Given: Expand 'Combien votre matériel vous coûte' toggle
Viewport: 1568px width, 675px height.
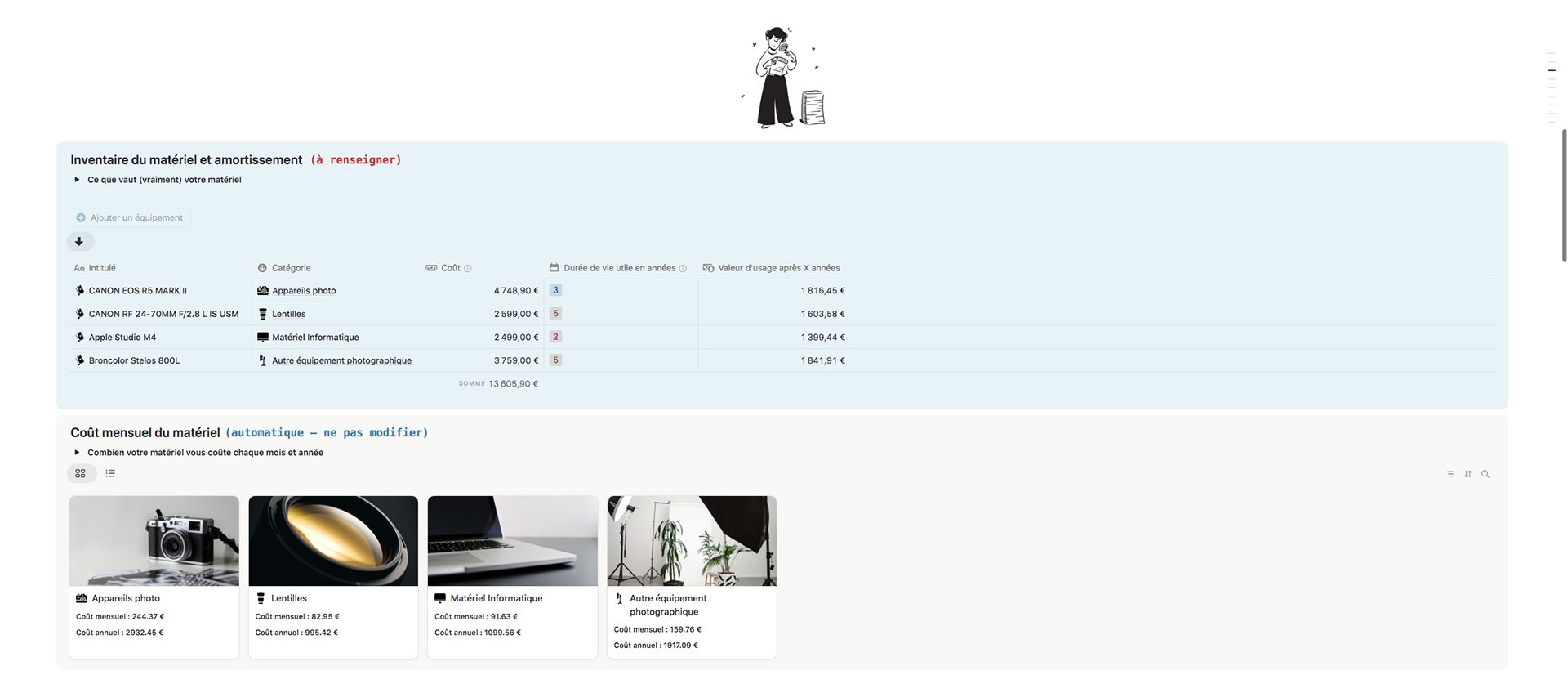Looking at the screenshot, I should tap(77, 453).
